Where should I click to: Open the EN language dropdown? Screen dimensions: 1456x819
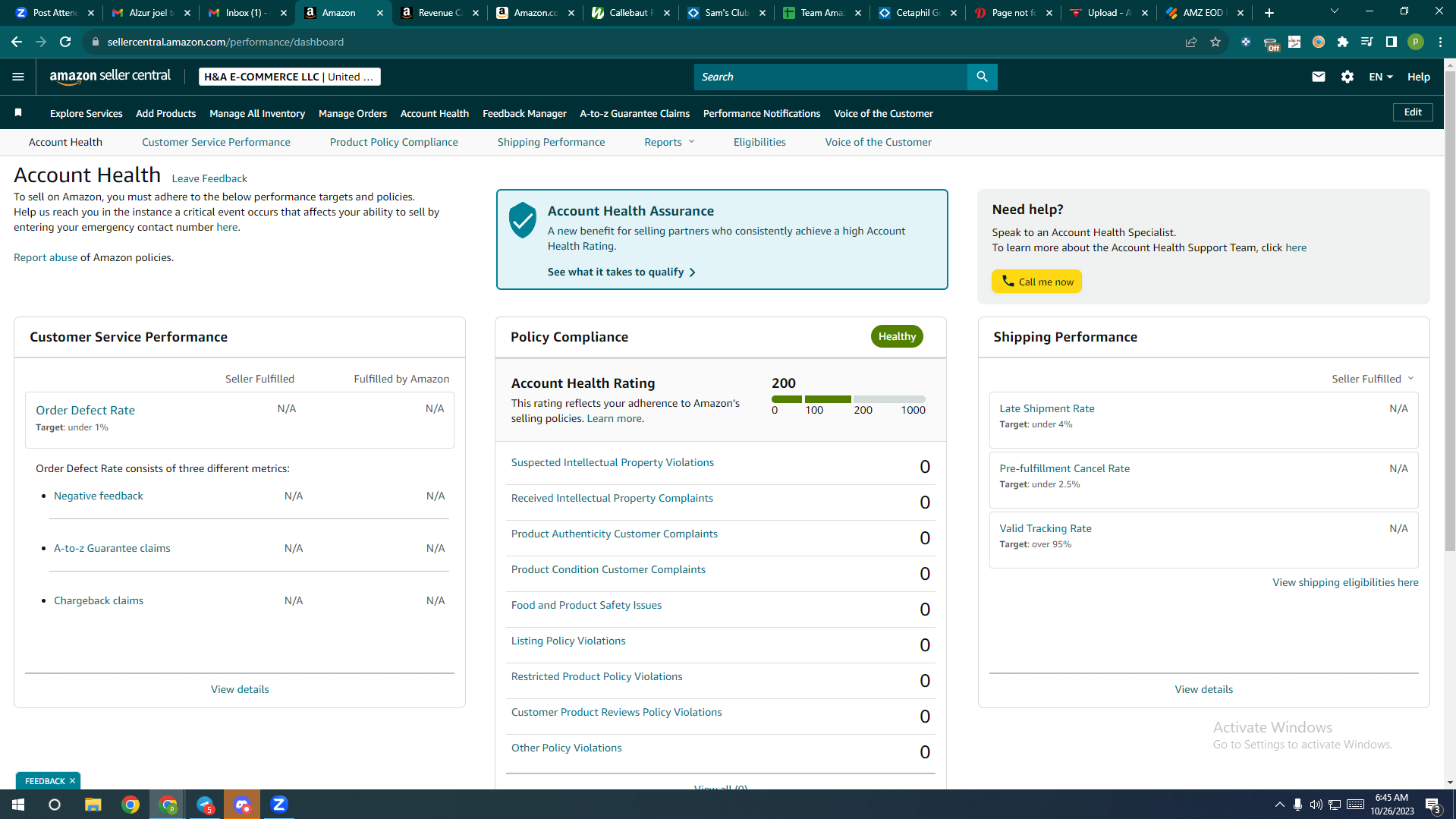[x=1380, y=77]
